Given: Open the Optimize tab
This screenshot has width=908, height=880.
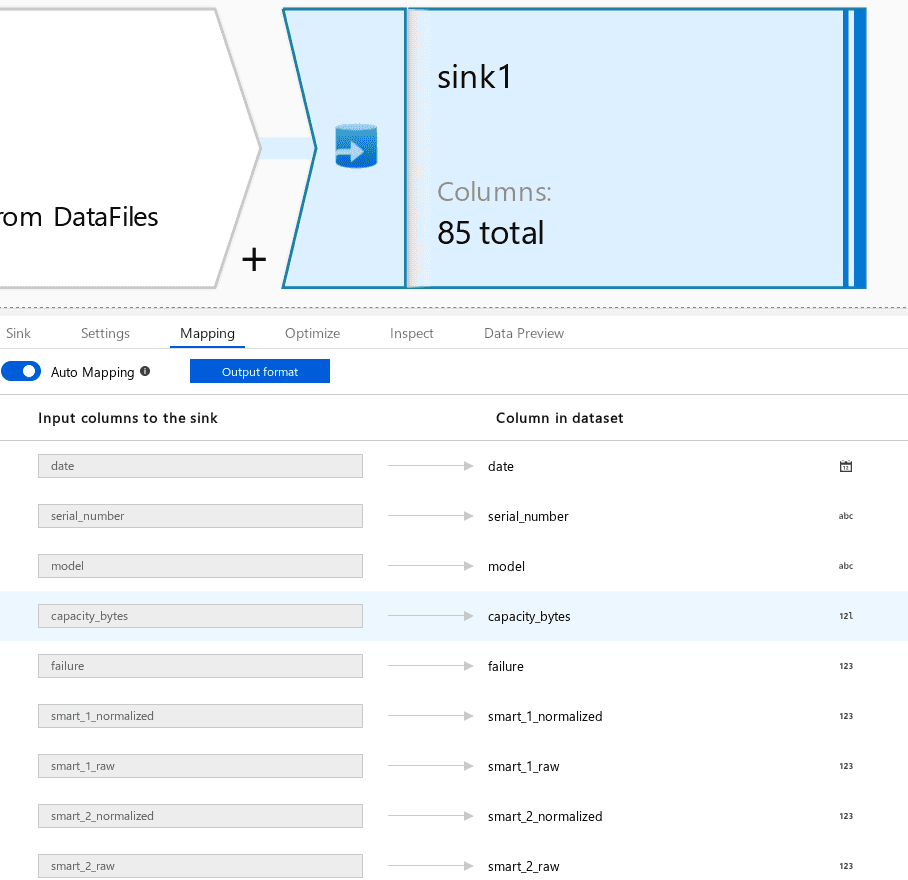Looking at the screenshot, I should coord(312,333).
